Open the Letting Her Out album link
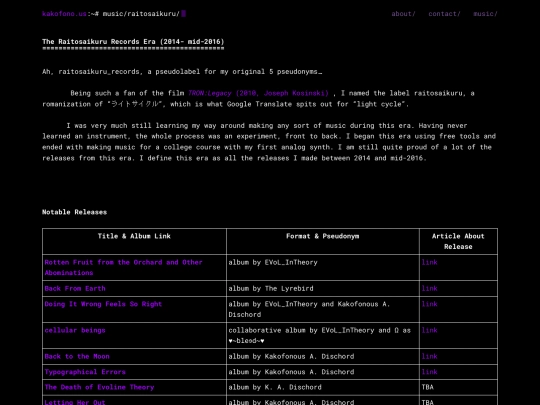540x405 pixels. coord(75,402)
